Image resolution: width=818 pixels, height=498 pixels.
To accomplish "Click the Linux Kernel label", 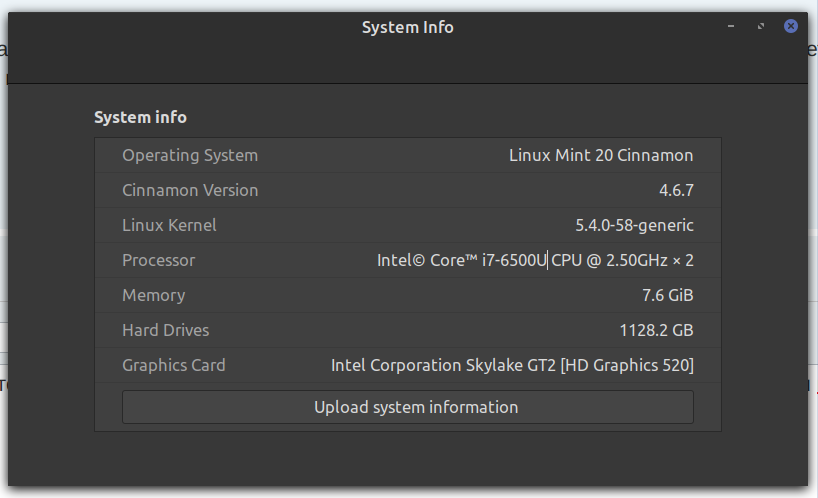I will [168, 225].
